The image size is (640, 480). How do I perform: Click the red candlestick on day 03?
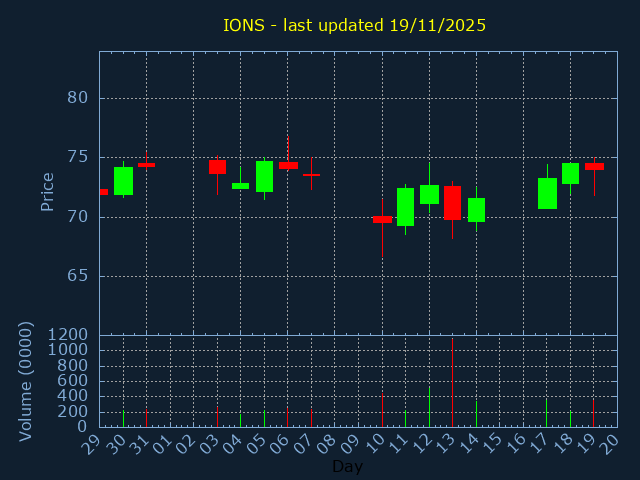pyautogui.click(x=217, y=167)
